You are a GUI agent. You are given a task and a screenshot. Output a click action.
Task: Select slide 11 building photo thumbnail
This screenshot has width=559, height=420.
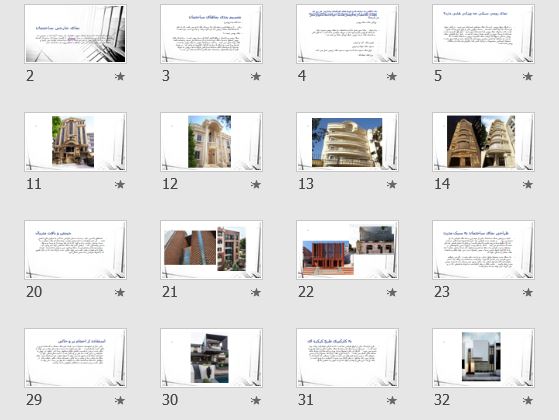(75, 142)
